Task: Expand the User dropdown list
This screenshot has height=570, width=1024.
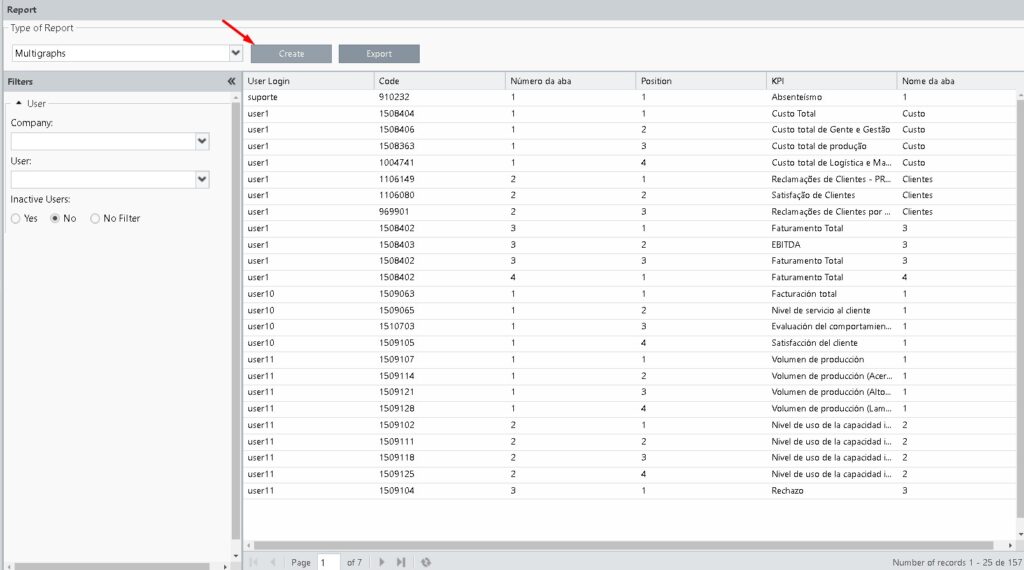Action: point(202,179)
